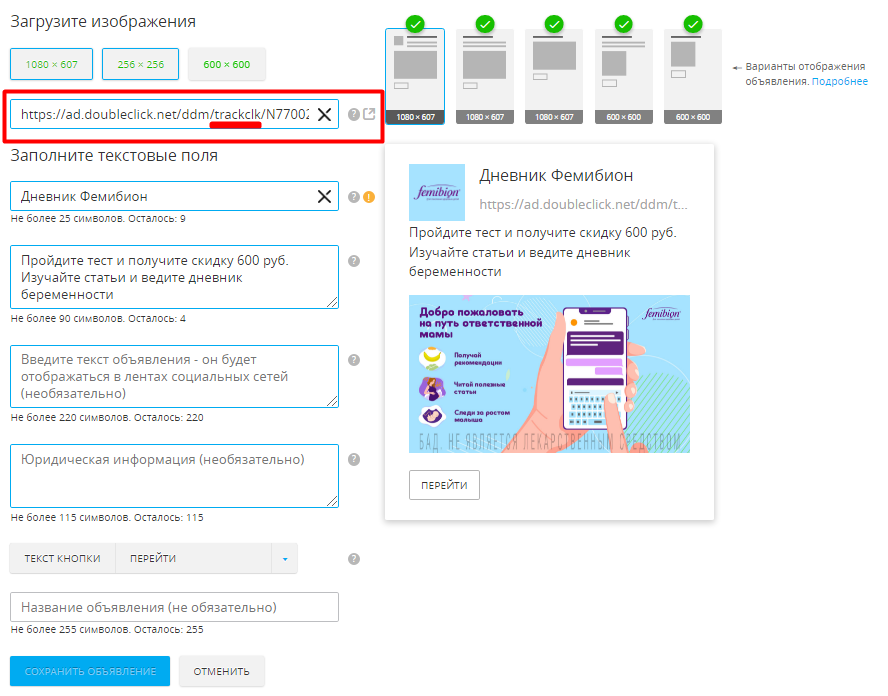Click 'Не более 25 символов. Осталось: 9'
This screenshot has width=888, height=696.
[98, 219]
